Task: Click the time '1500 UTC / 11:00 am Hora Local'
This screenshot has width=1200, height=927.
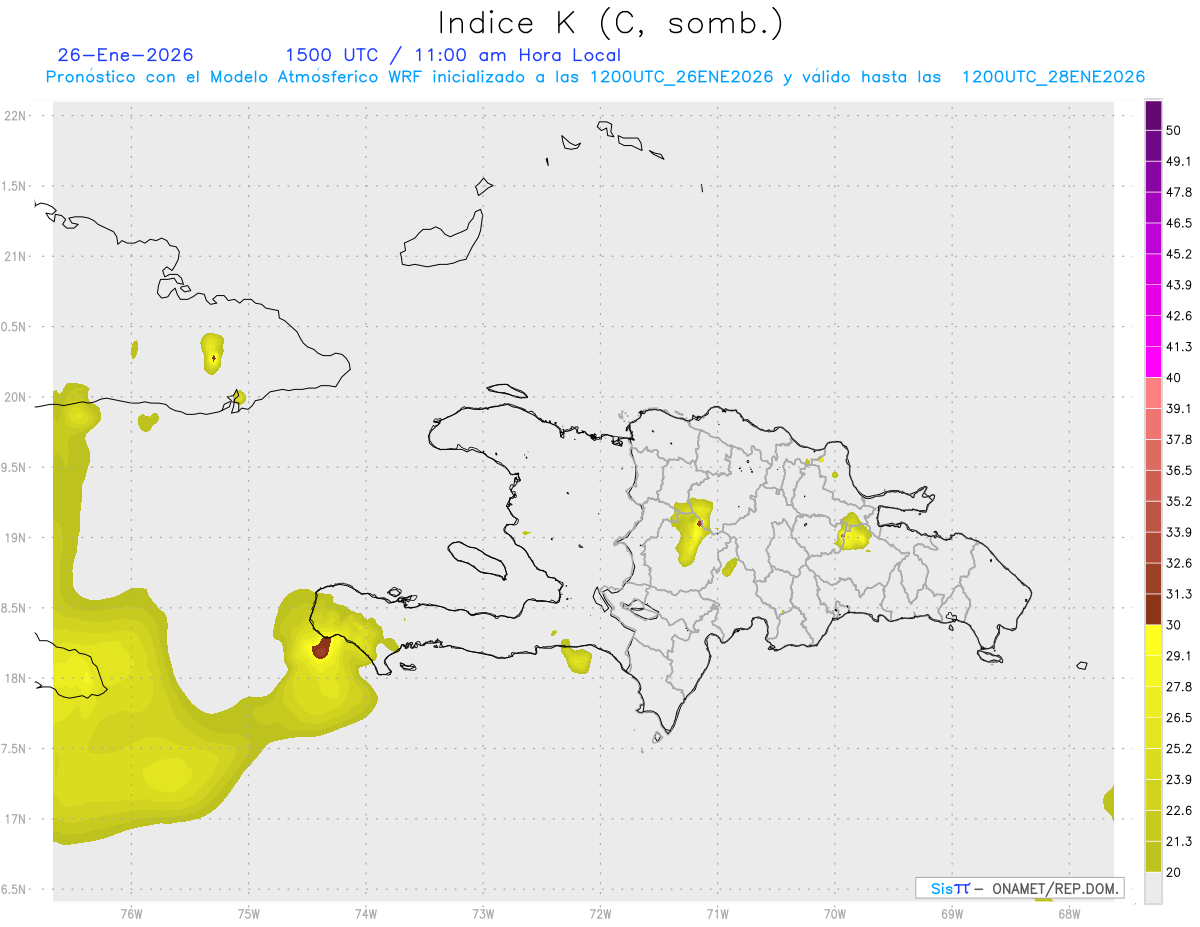Action: coord(453,55)
